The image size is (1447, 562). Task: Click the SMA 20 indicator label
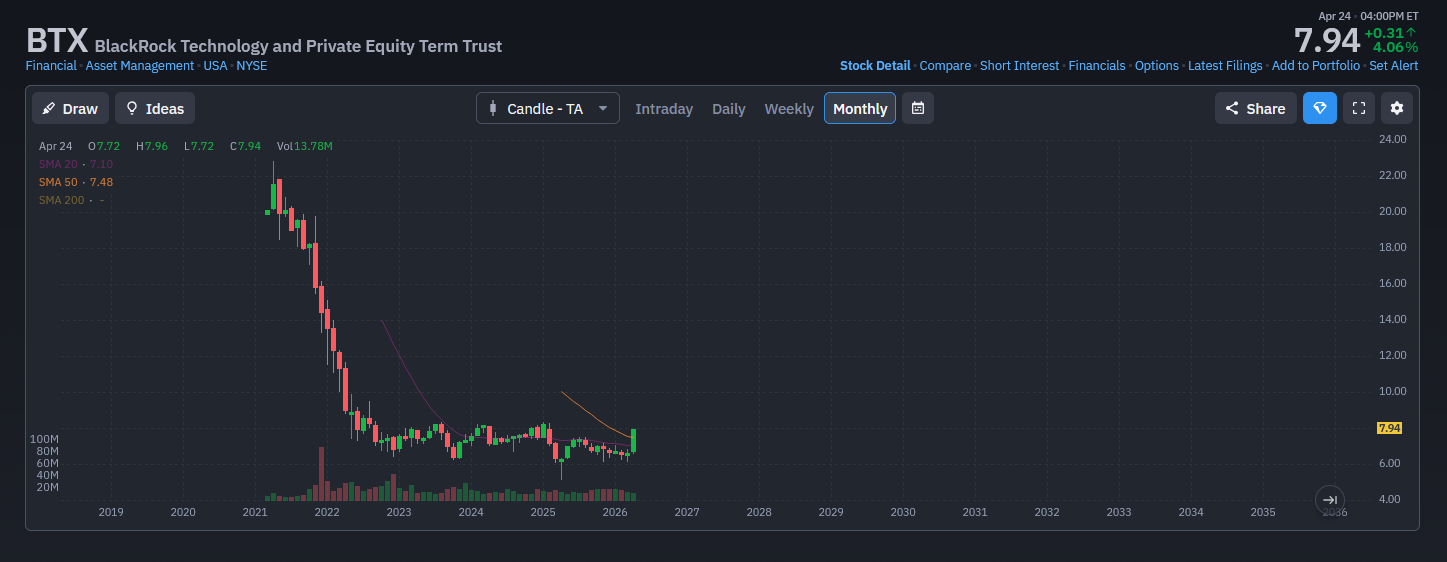click(58, 164)
